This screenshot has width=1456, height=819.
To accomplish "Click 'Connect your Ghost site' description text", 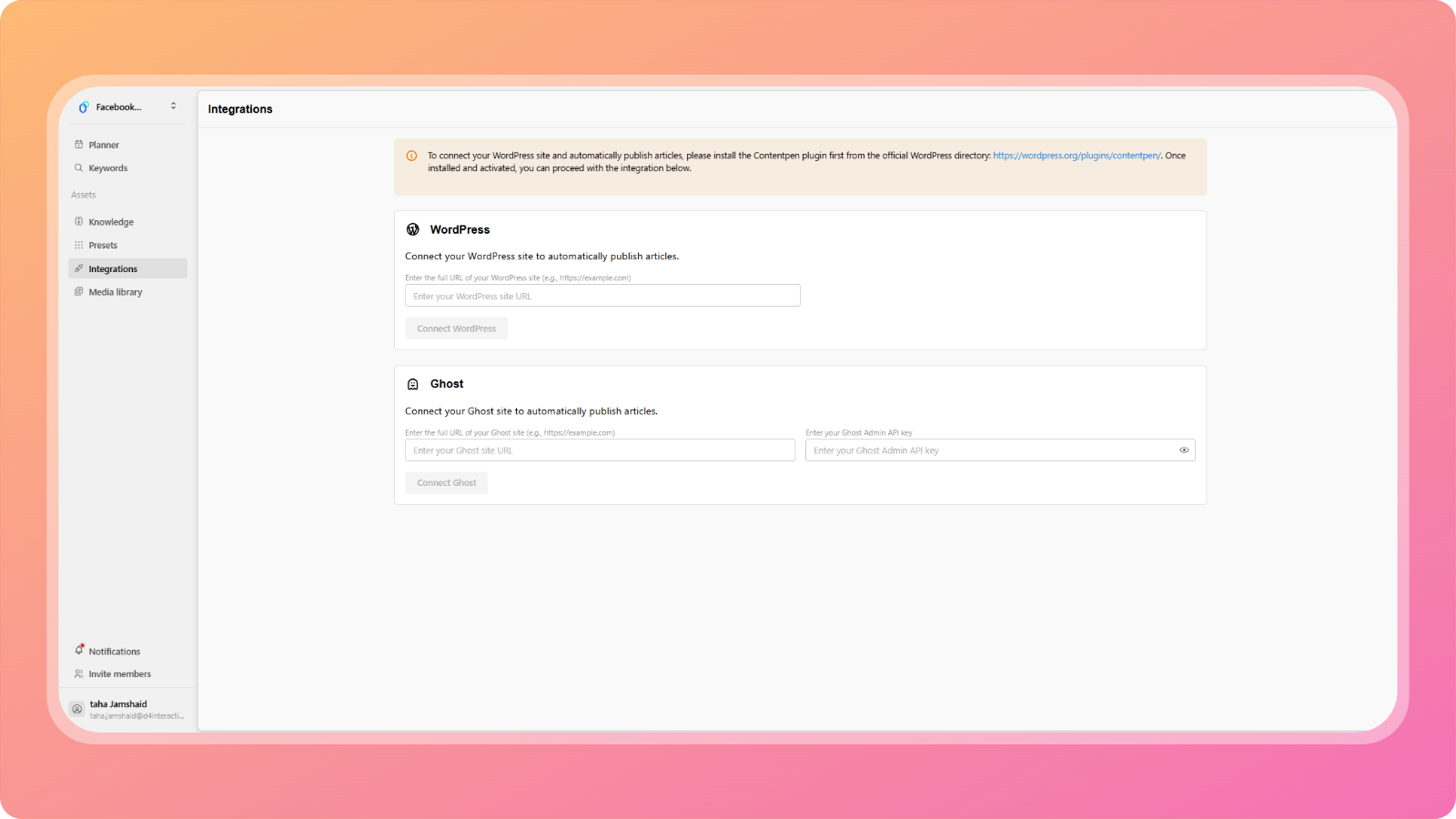I will (x=531, y=411).
